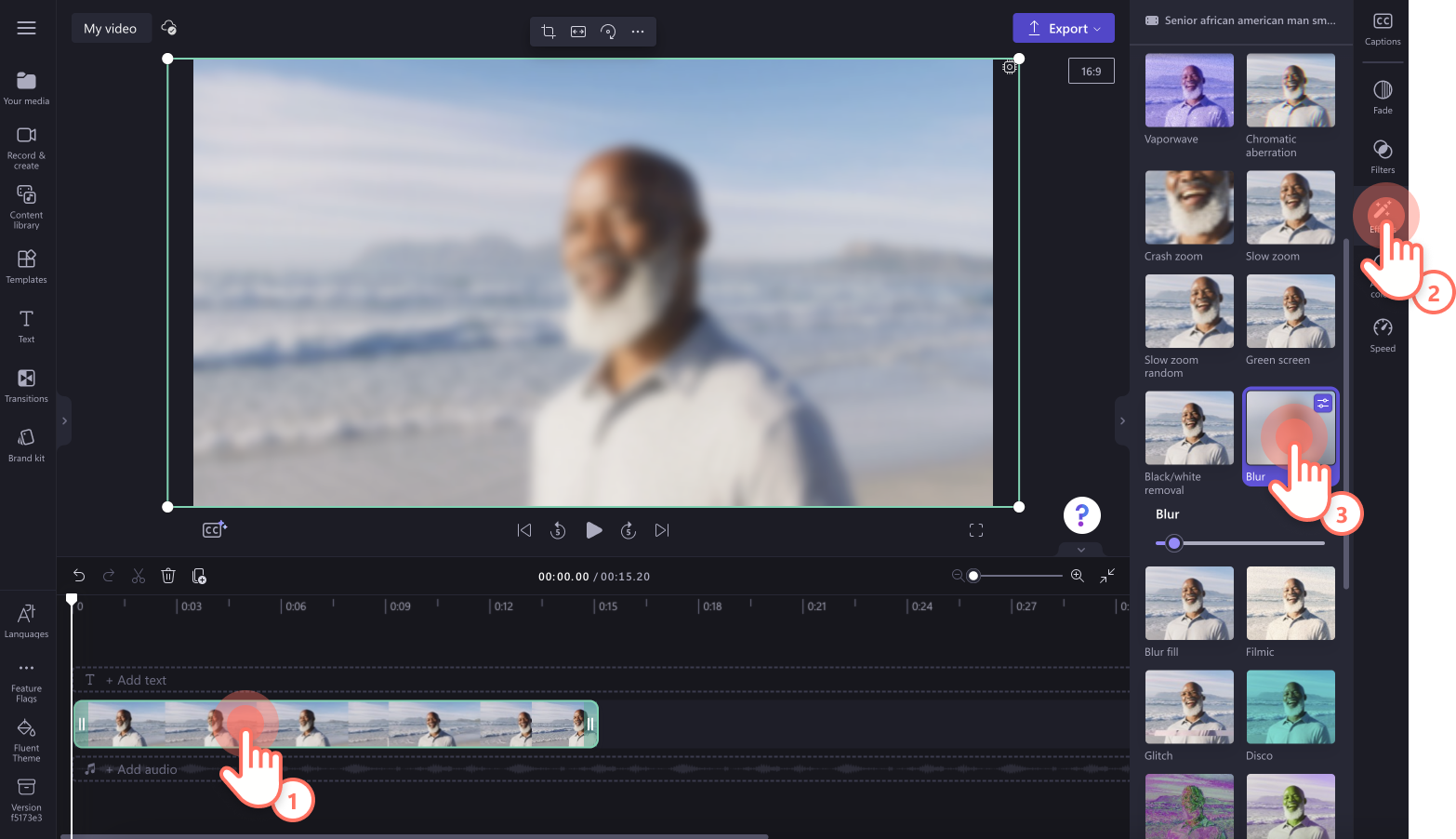Open the Brand kit panel
The height and width of the screenshot is (839, 1456).
26,445
